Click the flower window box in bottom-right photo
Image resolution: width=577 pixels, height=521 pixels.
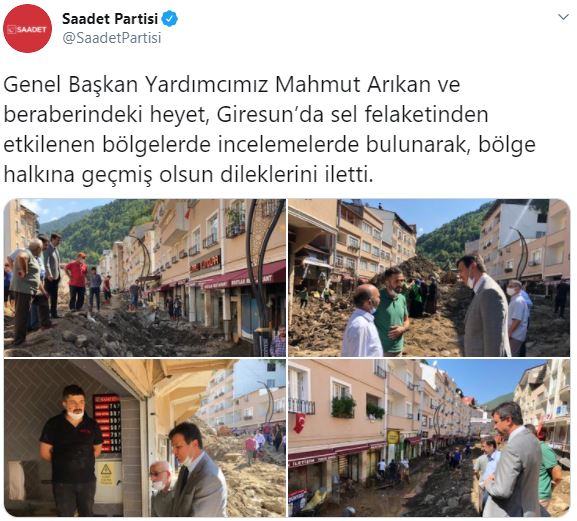tap(343, 407)
